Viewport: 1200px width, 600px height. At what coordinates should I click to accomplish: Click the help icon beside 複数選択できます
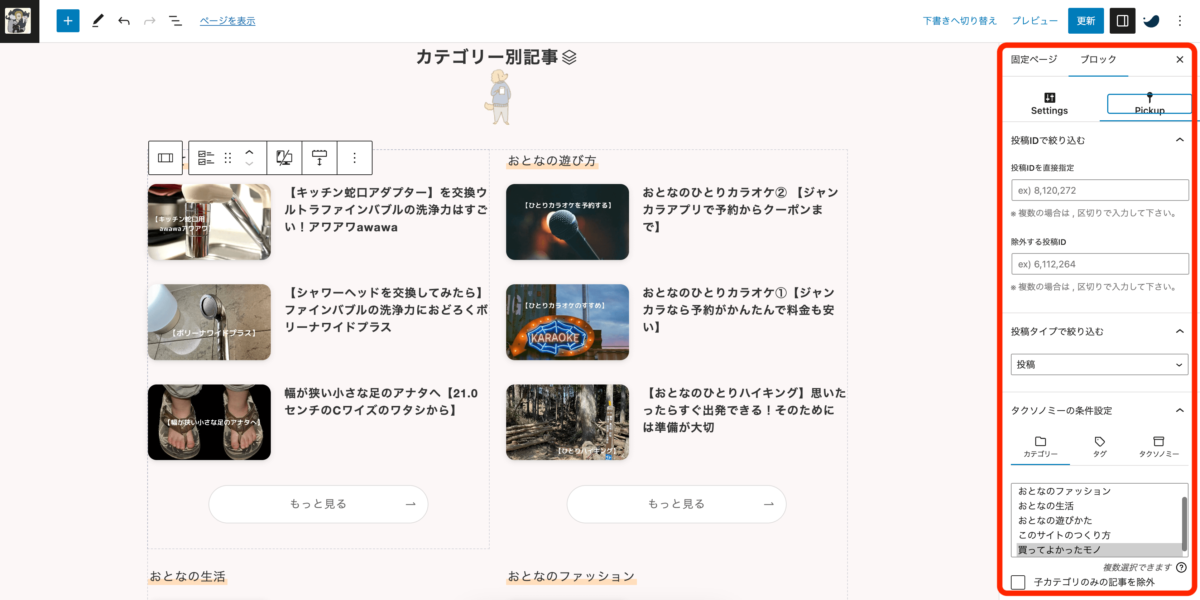[x=1182, y=567]
